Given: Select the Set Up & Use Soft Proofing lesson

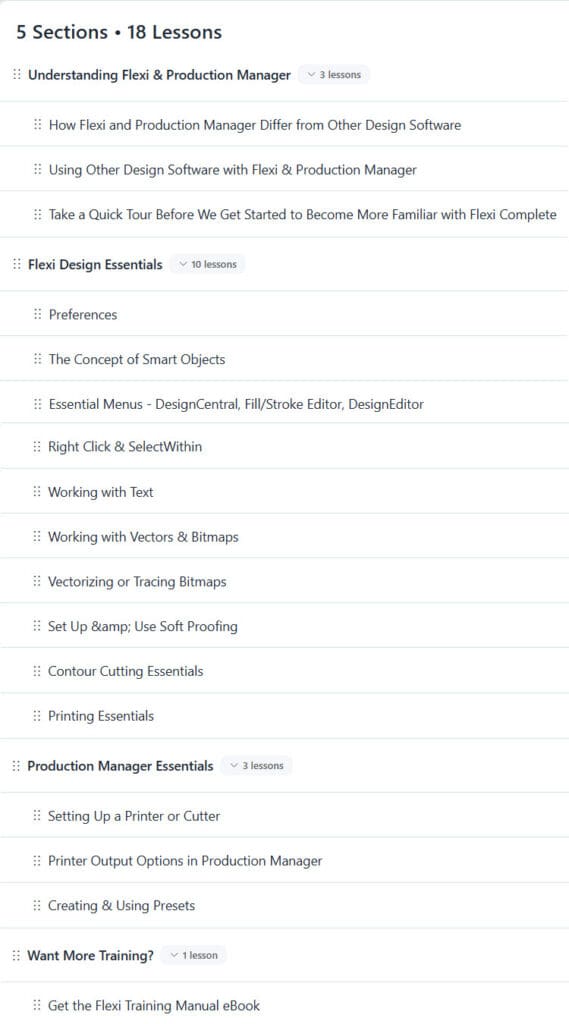Looking at the screenshot, I should click(142, 626).
